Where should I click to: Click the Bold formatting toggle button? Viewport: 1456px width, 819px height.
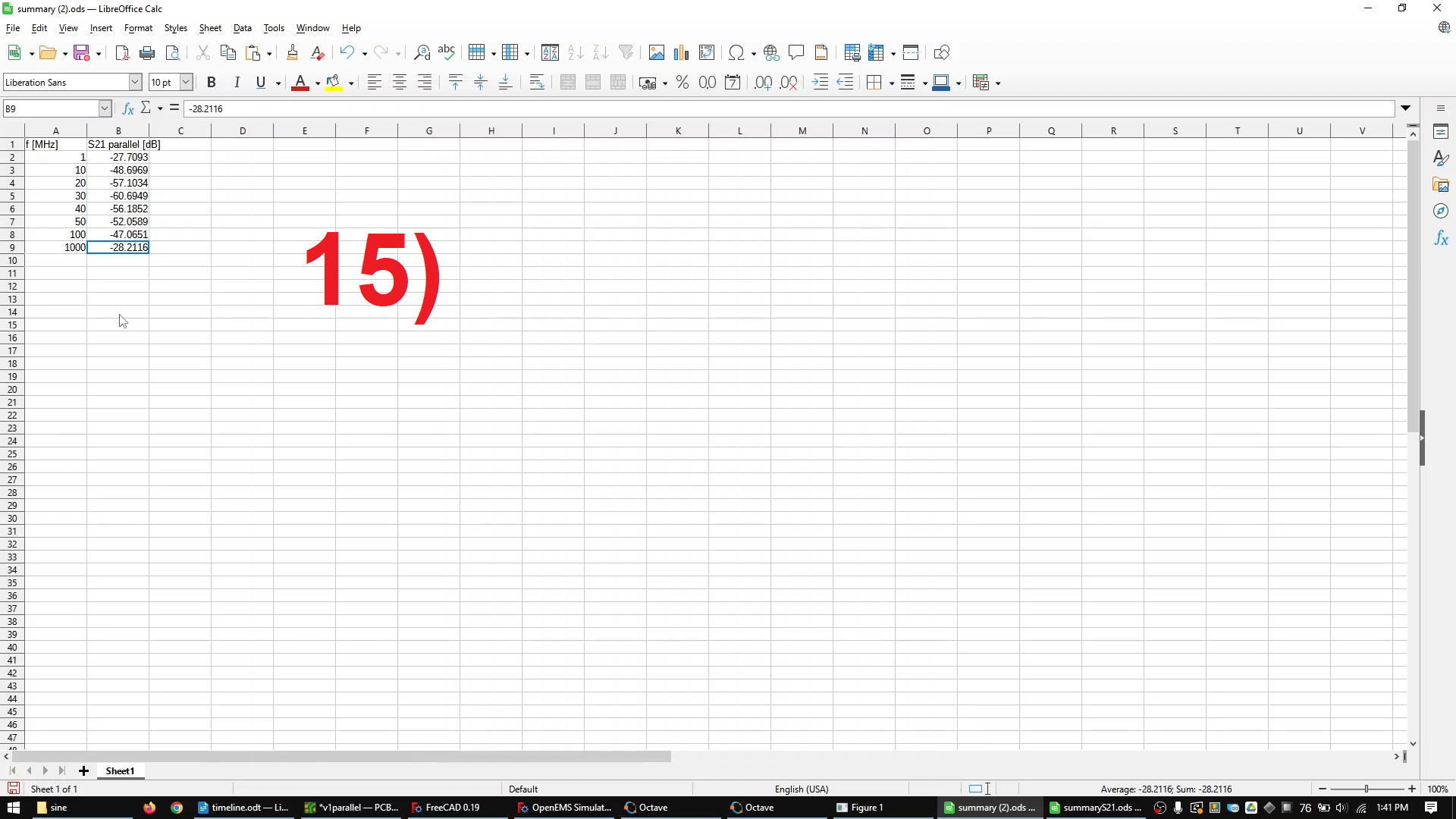pos(211,82)
